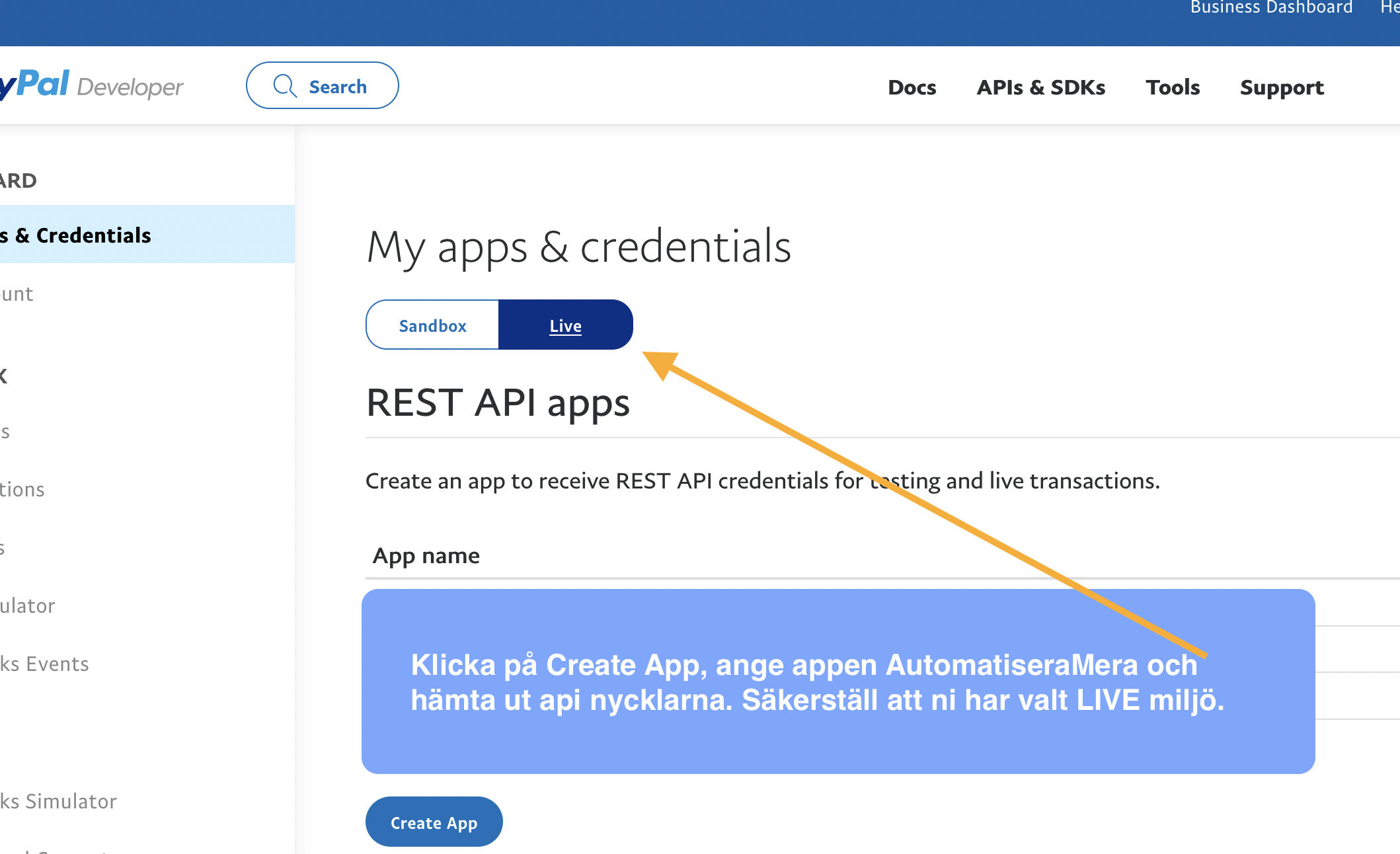Switch to the Sandbox environment
The height and width of the screenshot is (854, 1400).
pos(432,325)
